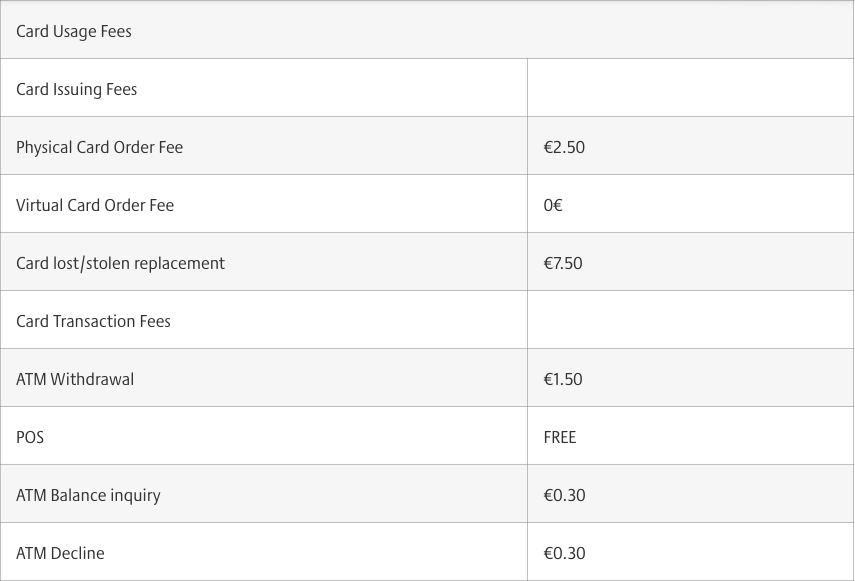
Task: Click the Card Transaction Fees label
Action: click(x=93, y=321)
